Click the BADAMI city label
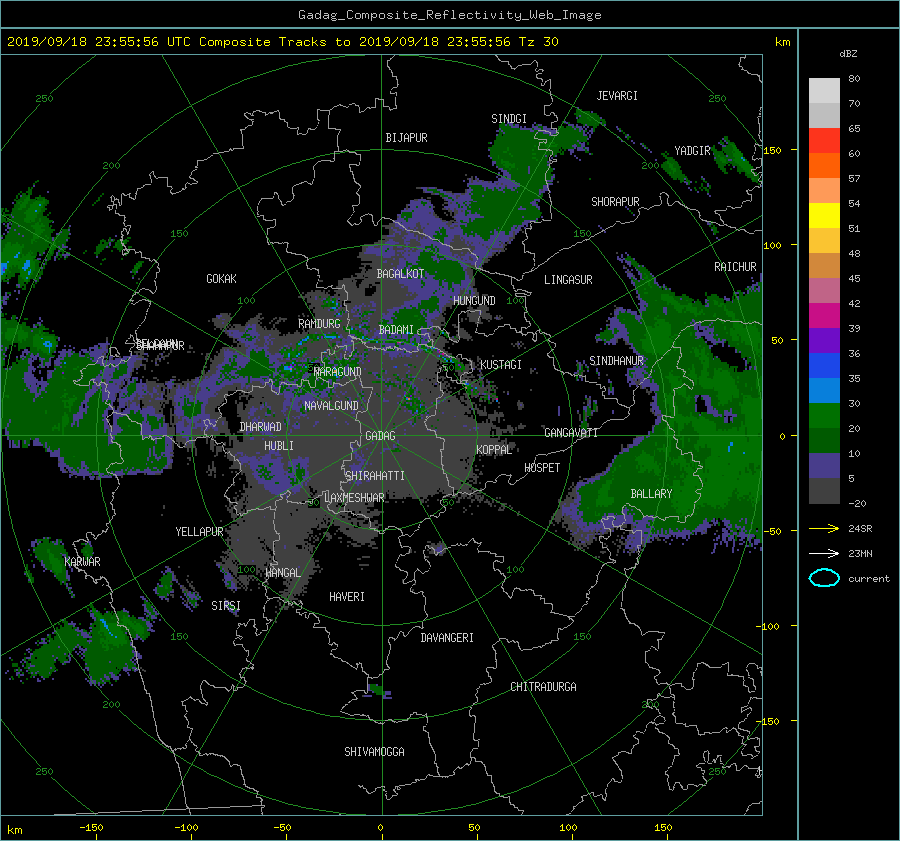Image resolution: width=900 pixels, height=841 pixels. pos(396,330)
